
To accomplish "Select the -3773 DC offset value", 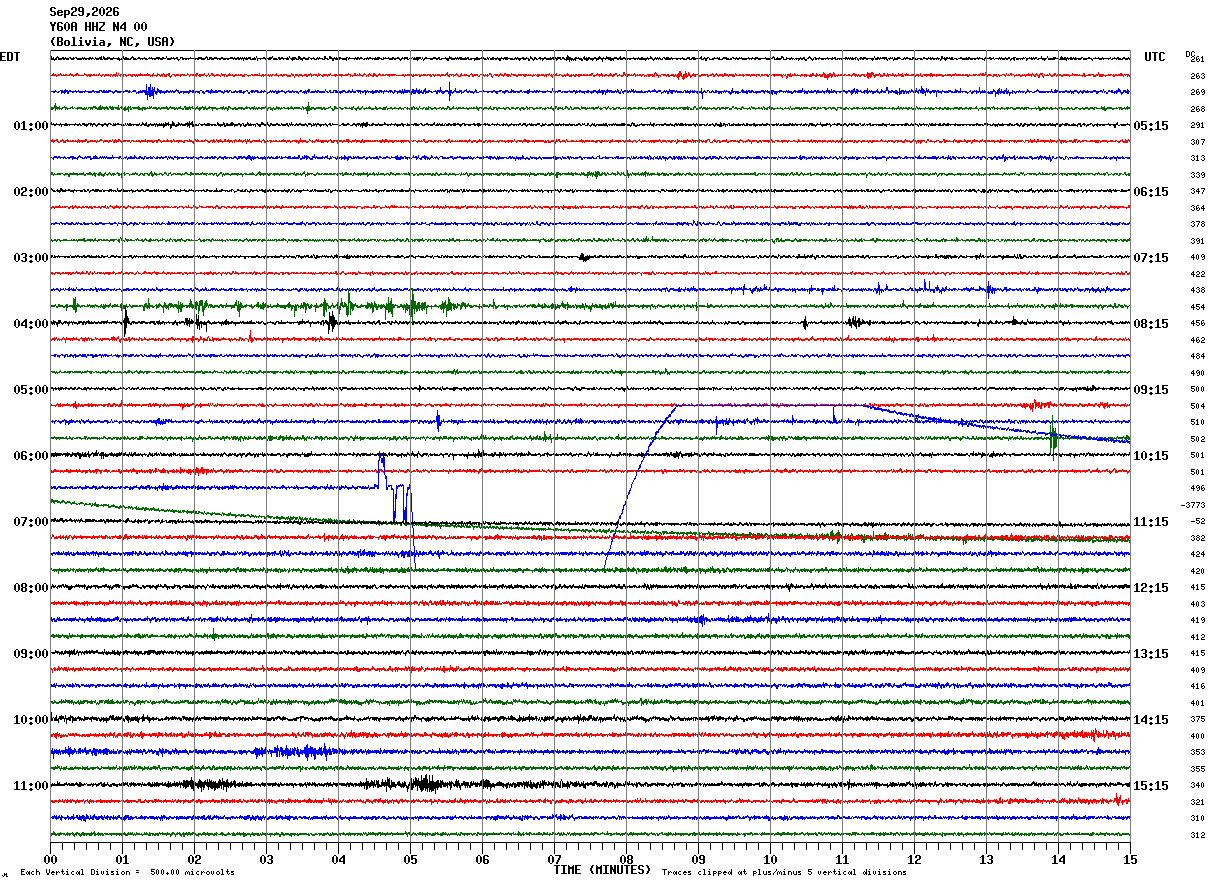I will click(x=1193, y=505).
